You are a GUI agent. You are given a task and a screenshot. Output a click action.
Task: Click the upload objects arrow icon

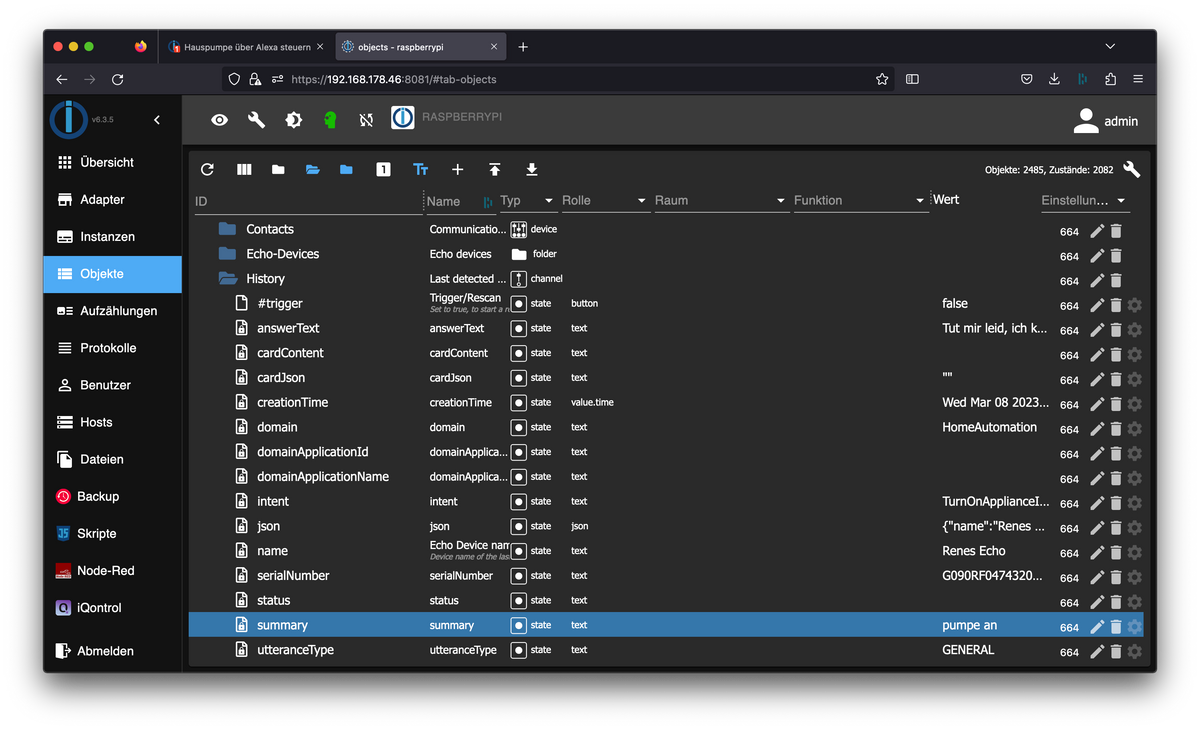494,170
